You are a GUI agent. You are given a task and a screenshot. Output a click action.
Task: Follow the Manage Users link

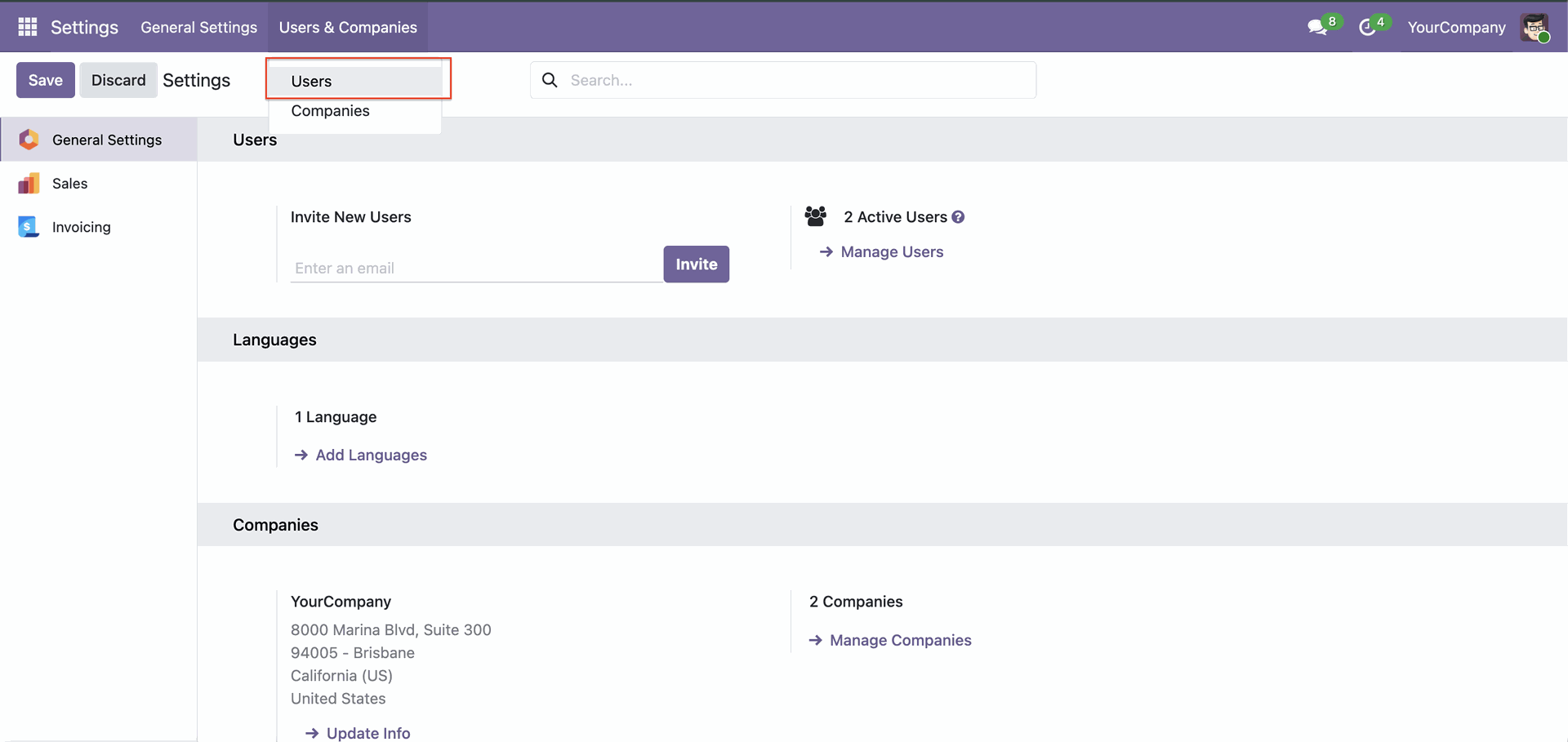[892, 252]
